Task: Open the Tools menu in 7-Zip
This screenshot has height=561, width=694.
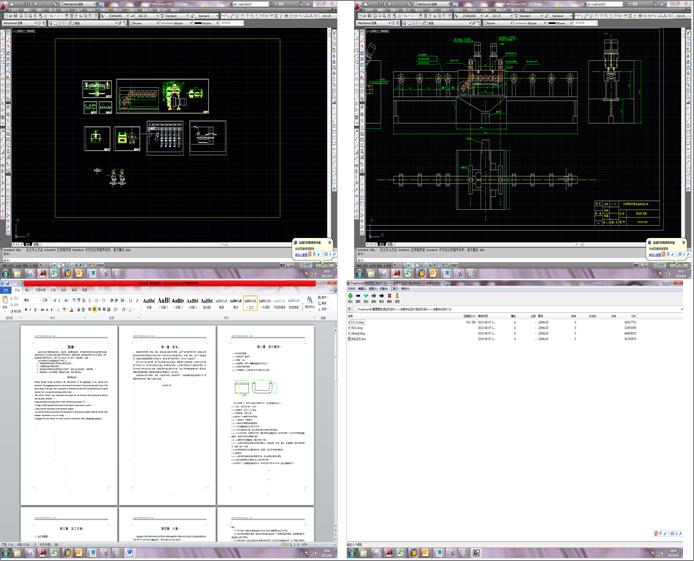Action: pyautogui.click(x=394, y=288)
